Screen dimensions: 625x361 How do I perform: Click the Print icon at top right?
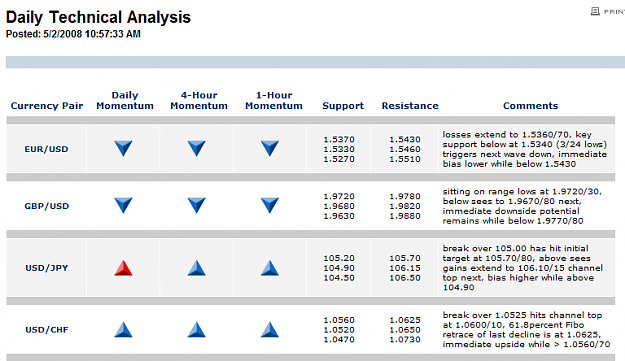point(595,11)
